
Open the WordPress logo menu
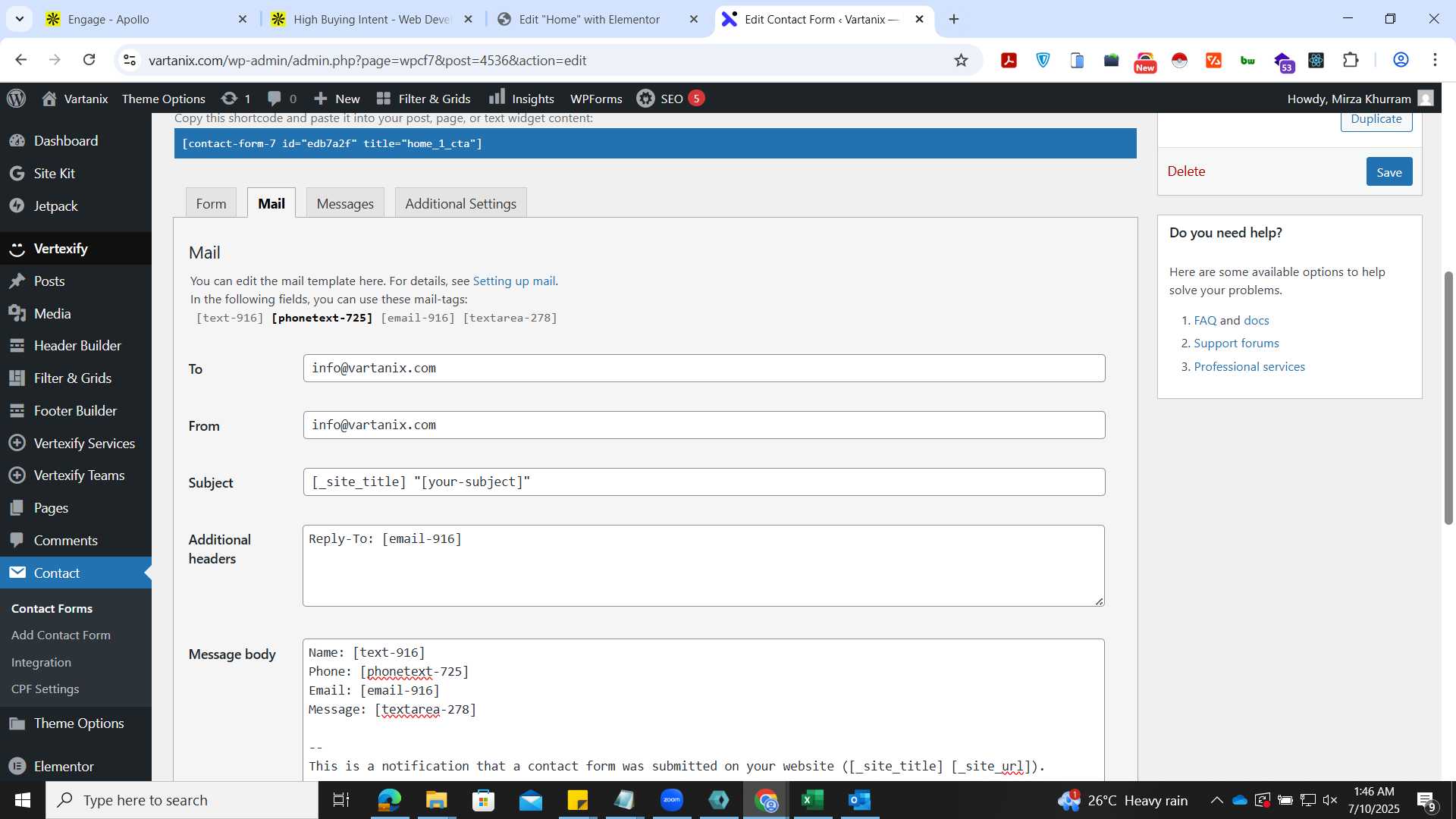pos(17,99)
